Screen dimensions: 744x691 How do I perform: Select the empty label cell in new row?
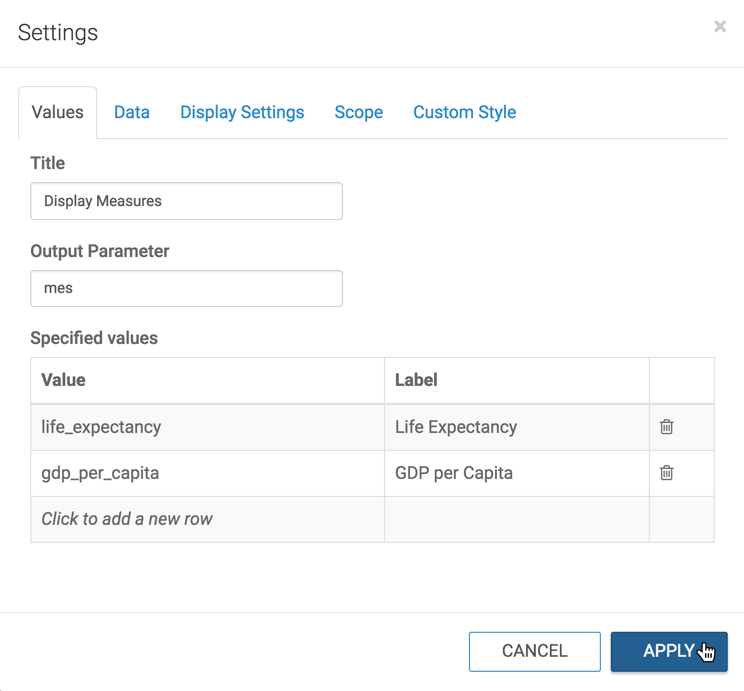click(x=516, y=519)
